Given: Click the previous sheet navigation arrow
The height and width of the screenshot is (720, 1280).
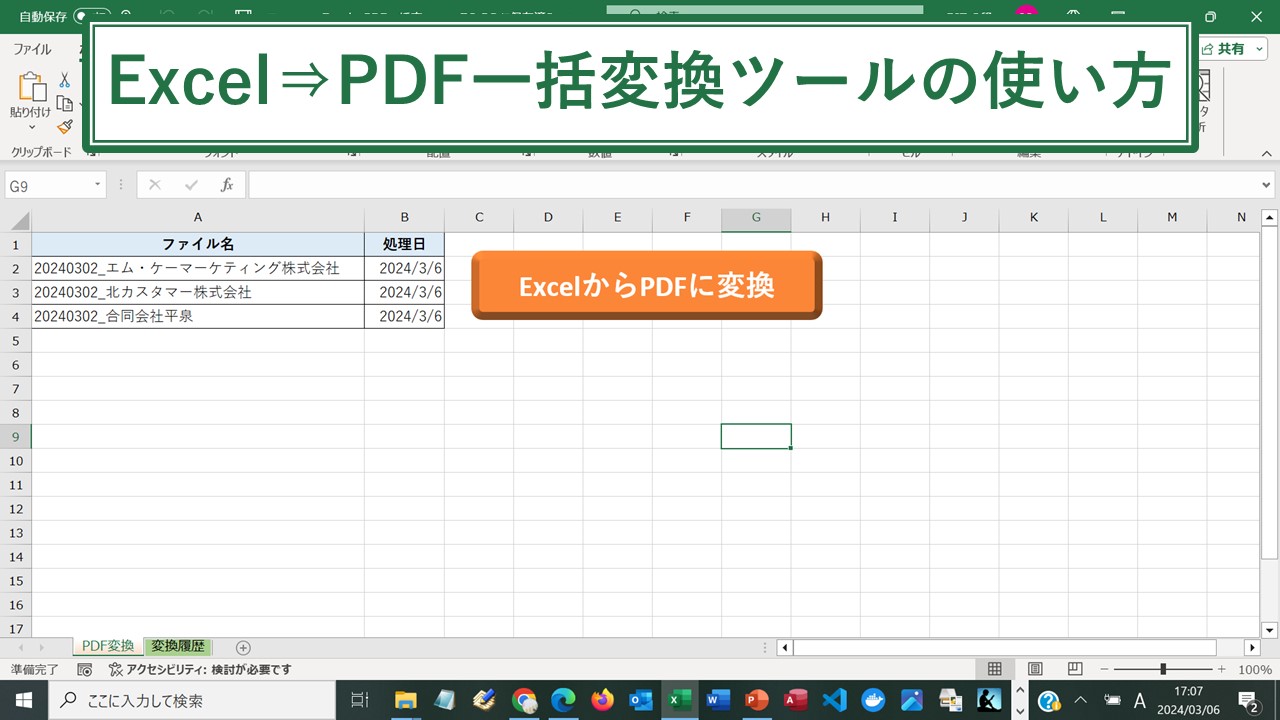Looking at the screenshot, I should [21, 648].
